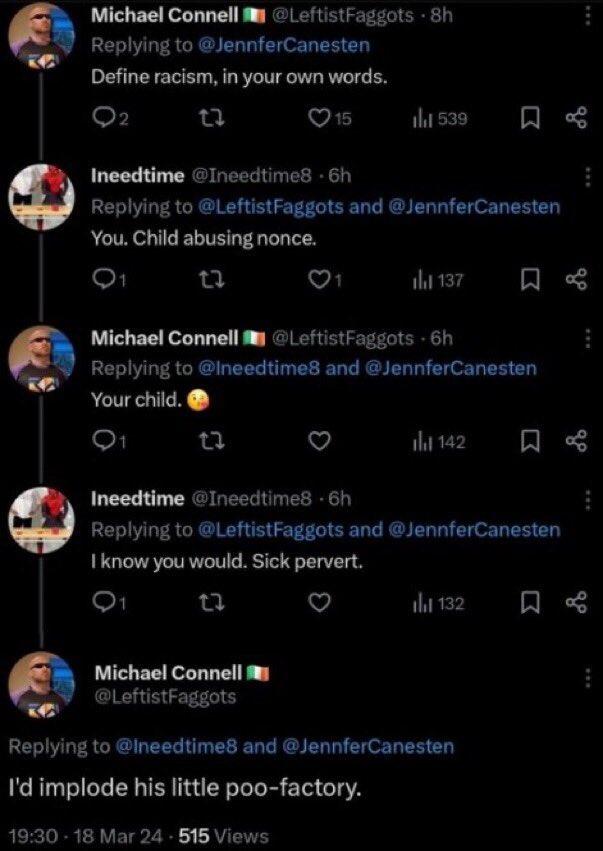Reply to the "I know you would" tweet
Image resolution: width=603 pixels, height=851 pixels.
click(105, 603)
